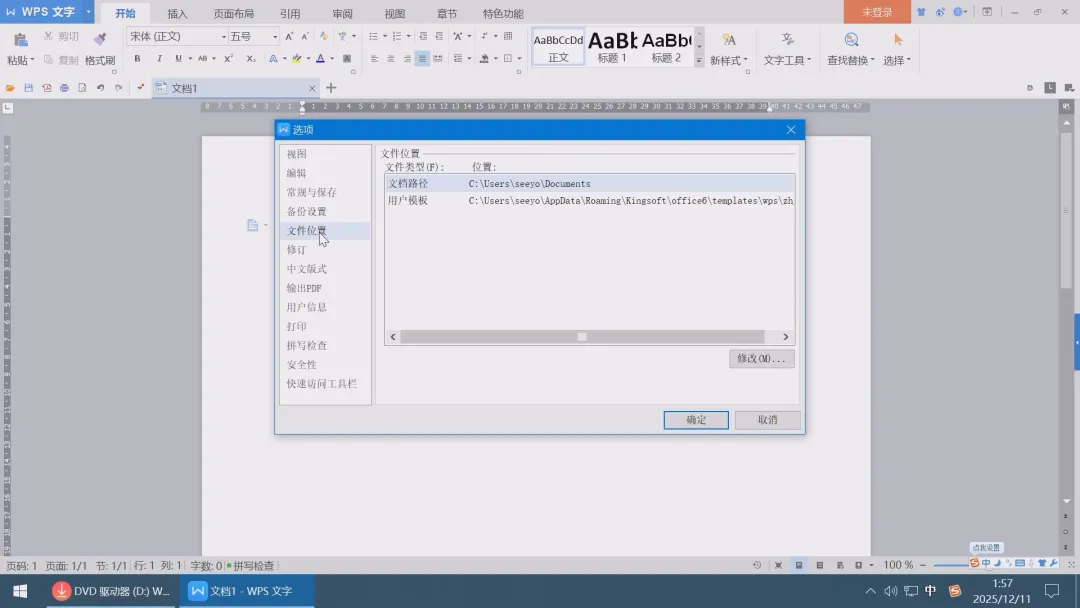Open WPS application menu arrow
The width and height of the screenshot is (1080, 608).
click(88, 12)
